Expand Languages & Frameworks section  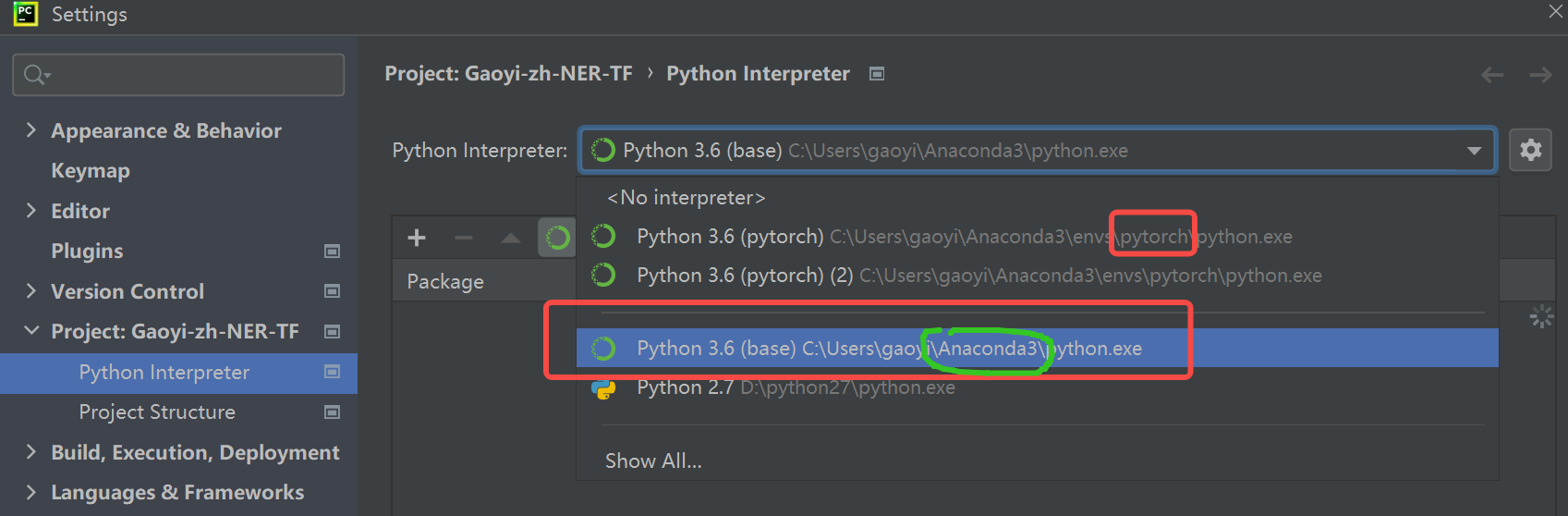[x=30, y=492]
